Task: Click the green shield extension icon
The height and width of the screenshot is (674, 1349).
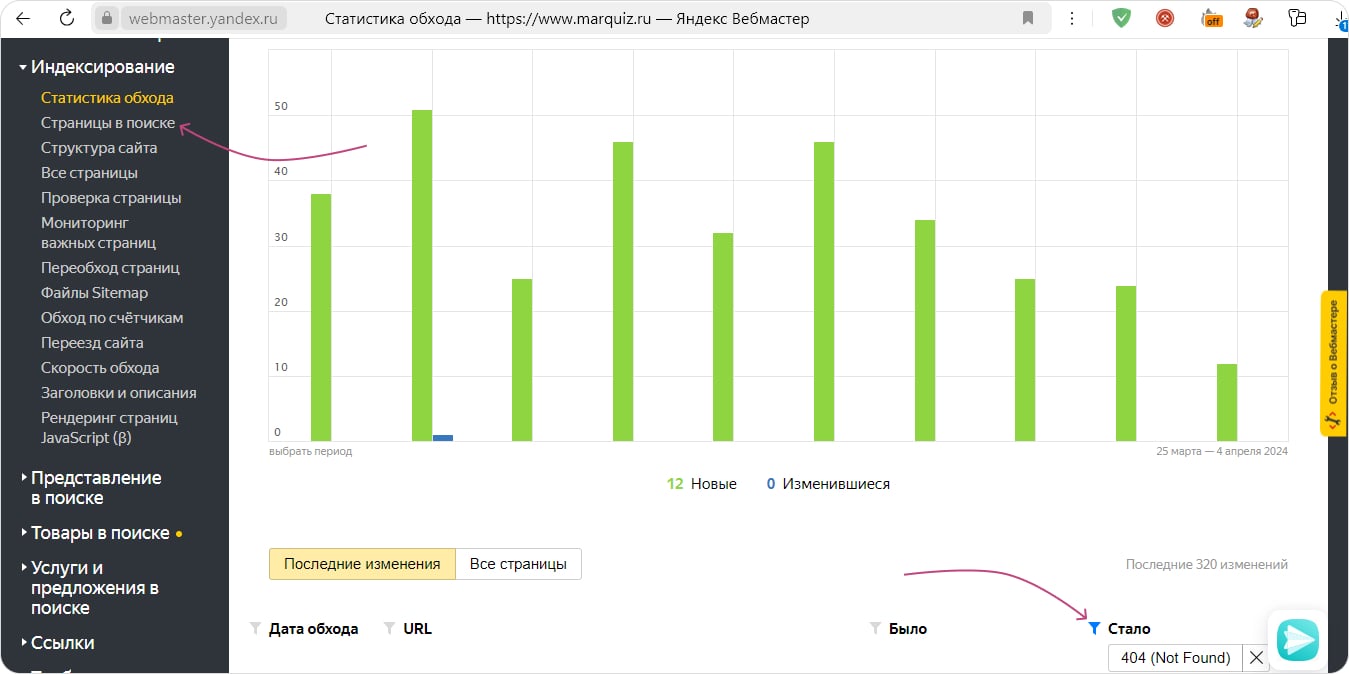Action: (x=1121, y=19)
